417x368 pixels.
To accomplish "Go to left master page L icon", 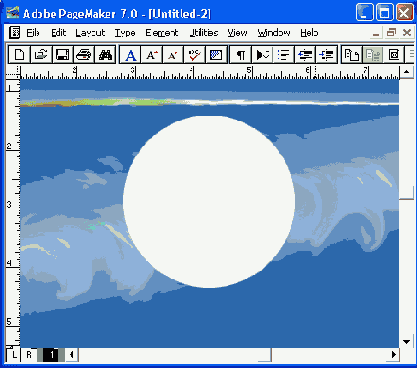I will [x=14, y=355].
